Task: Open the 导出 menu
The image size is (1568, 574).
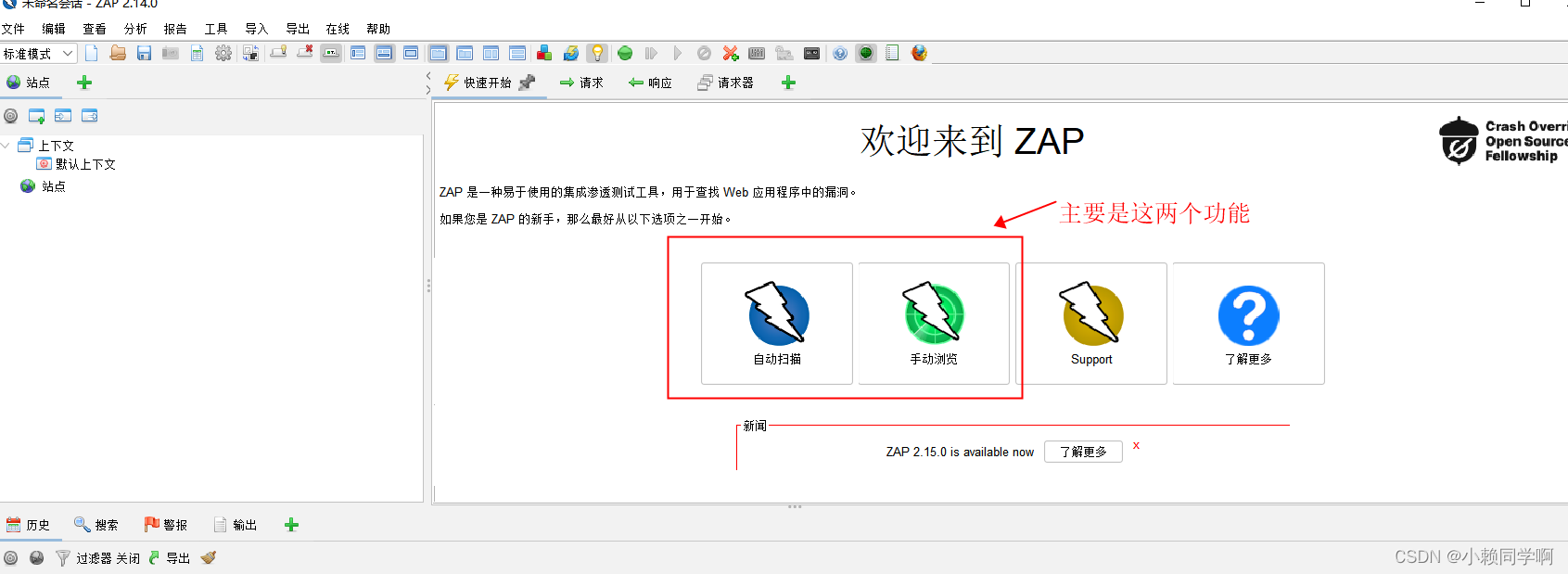Action: point(298,29)
